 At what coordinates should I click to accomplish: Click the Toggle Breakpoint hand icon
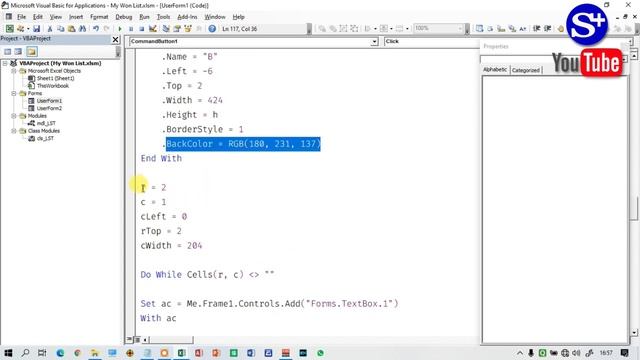tap(561, 29)
